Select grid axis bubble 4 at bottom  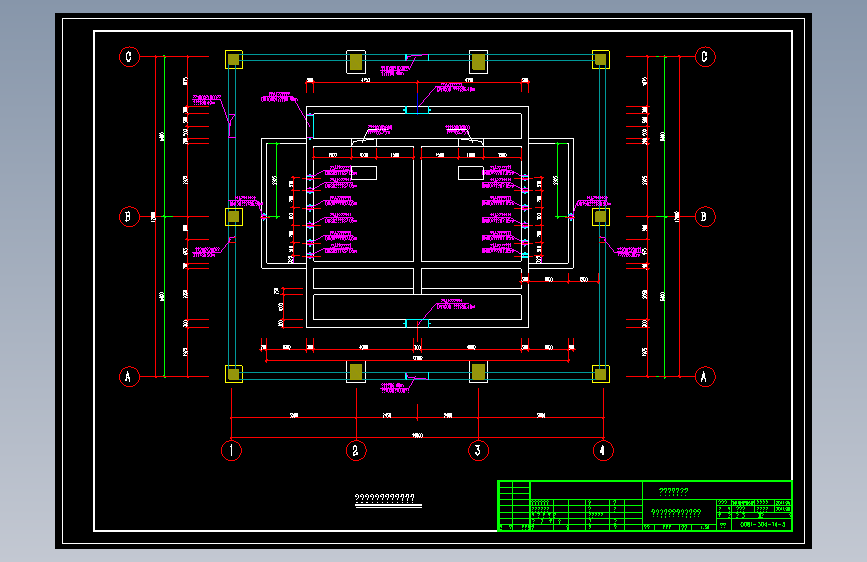click(603, 450)
